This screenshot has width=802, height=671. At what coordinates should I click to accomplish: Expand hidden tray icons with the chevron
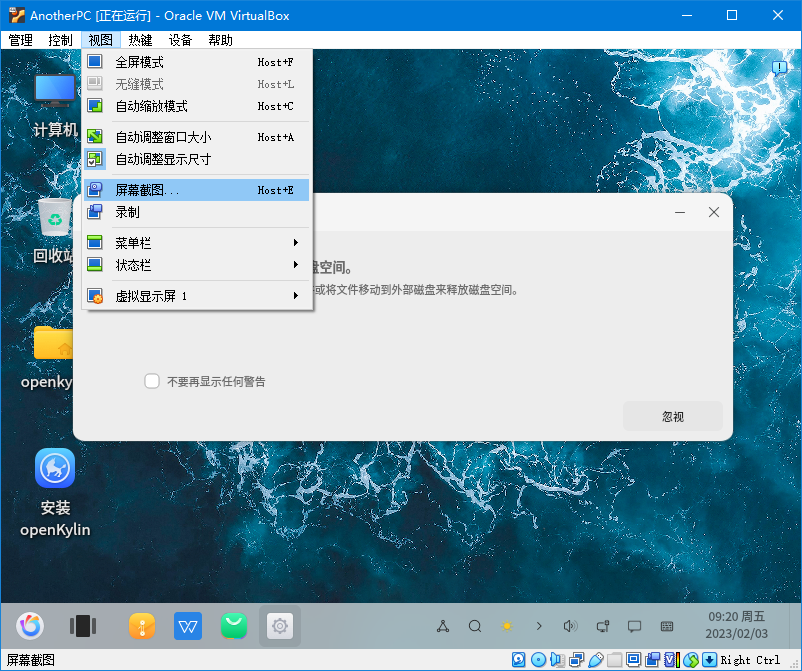[x=539, y=626]
